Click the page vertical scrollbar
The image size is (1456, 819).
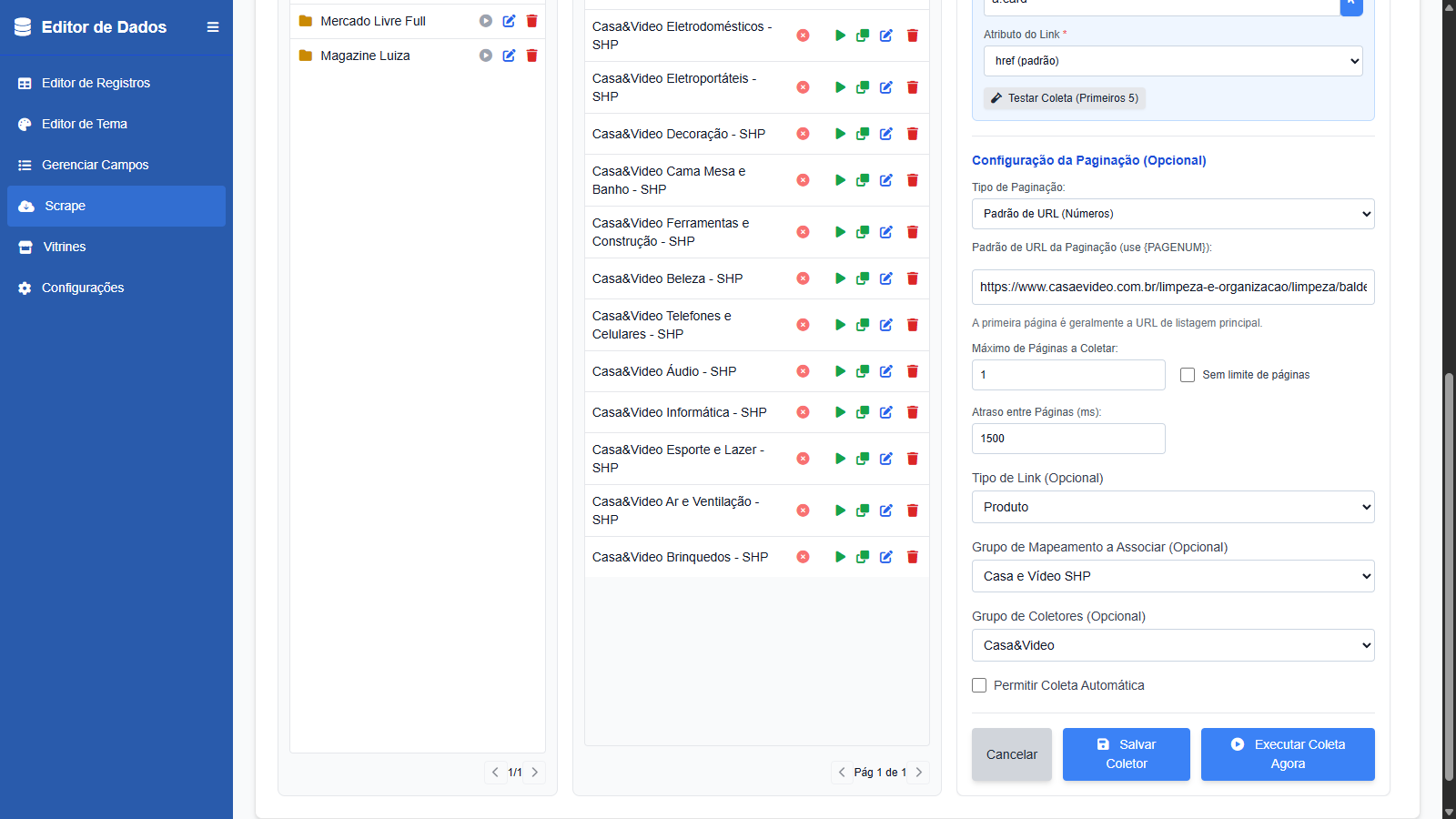click(x=1449, y=573)
